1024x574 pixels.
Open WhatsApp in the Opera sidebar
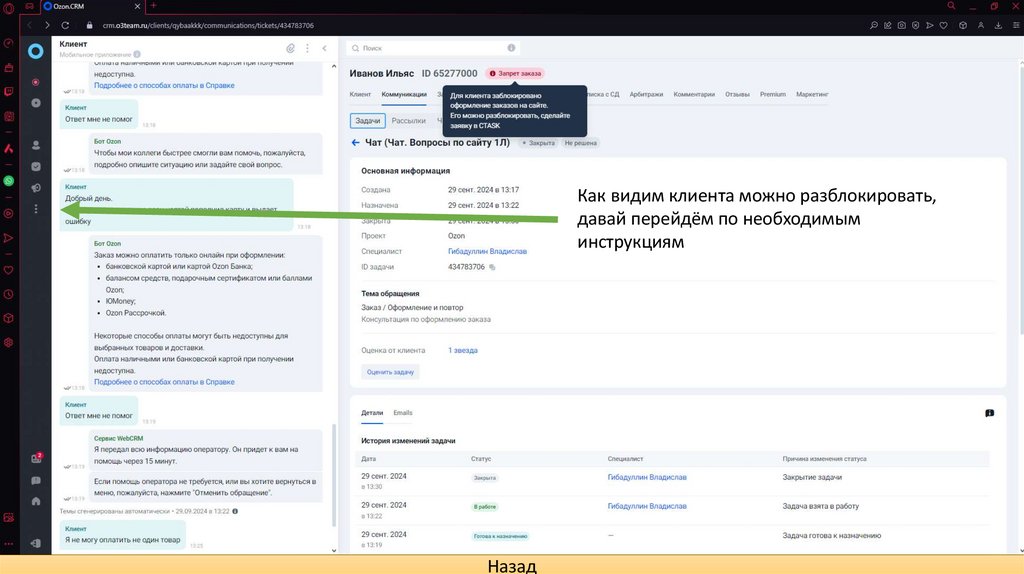tap(8, 181)
